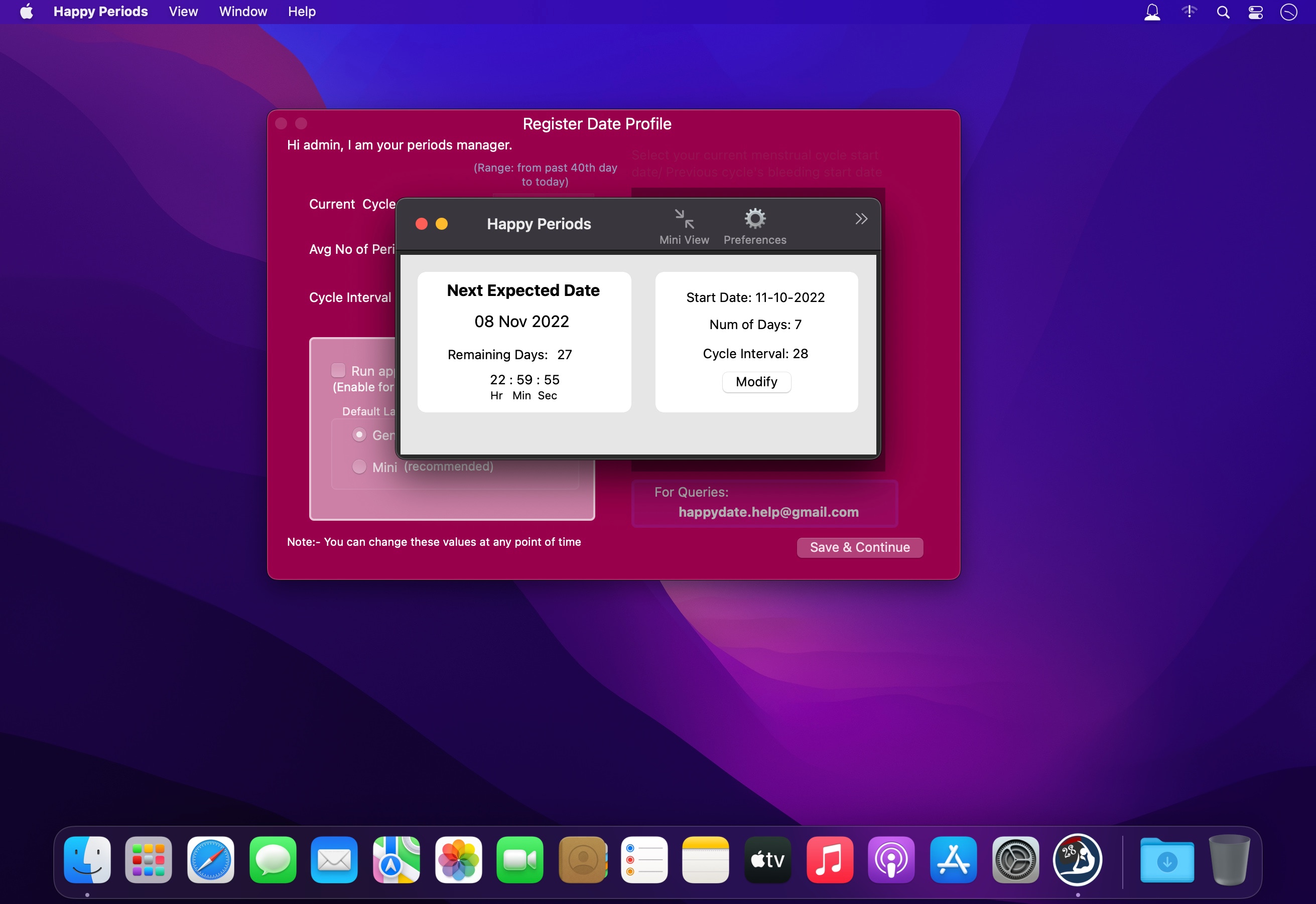The width and height of the screenshot is (1316, 904).
Task: Enable the Run app checkbox
Action: (338, 370)
